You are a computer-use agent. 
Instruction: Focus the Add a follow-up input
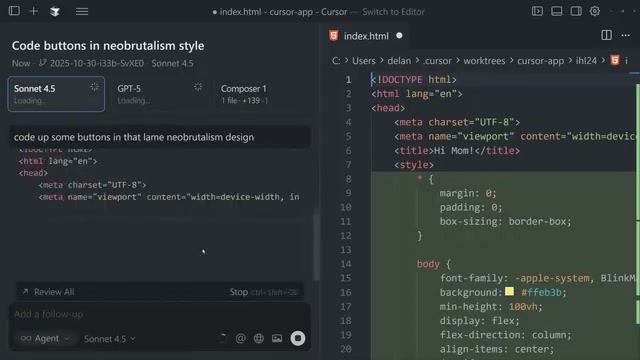[x=160, y=314]
